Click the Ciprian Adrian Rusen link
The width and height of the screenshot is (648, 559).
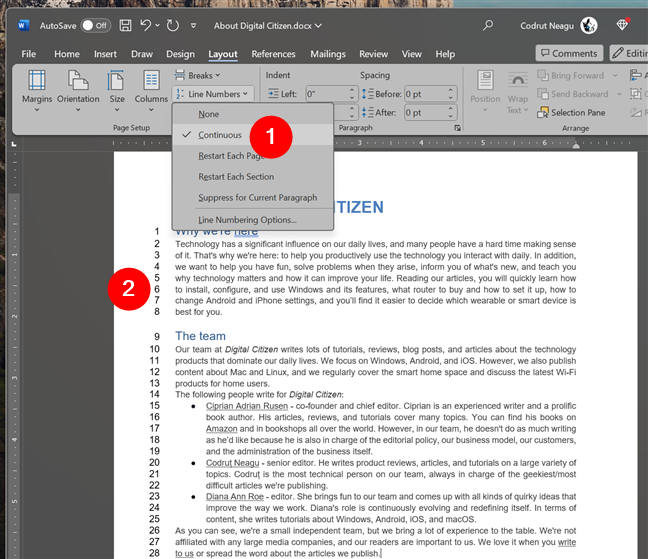pos(247,406)
